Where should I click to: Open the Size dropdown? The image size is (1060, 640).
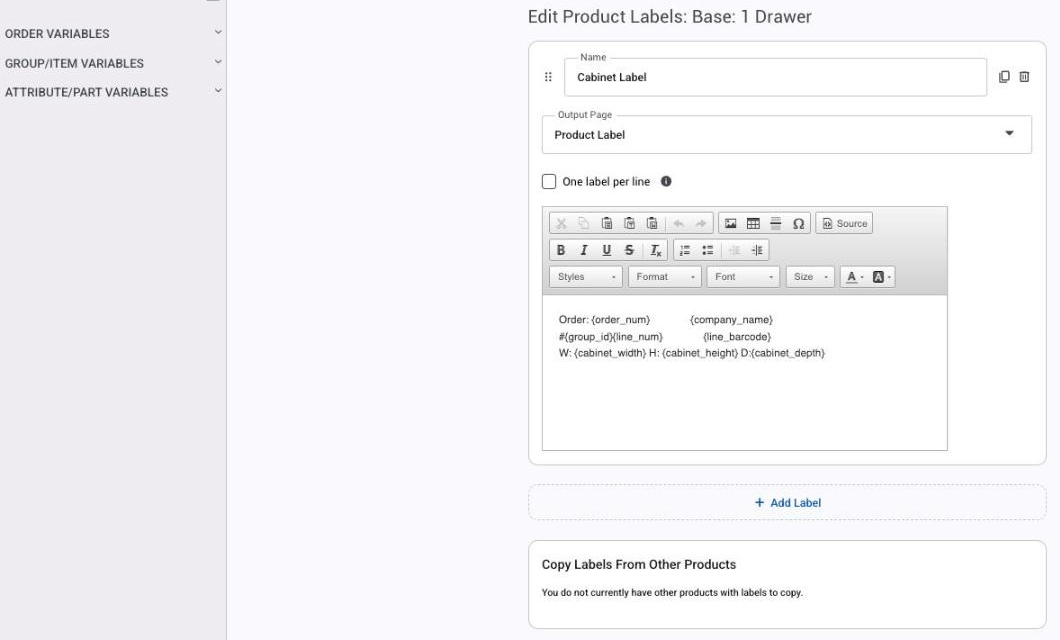(x=810, y=276)
